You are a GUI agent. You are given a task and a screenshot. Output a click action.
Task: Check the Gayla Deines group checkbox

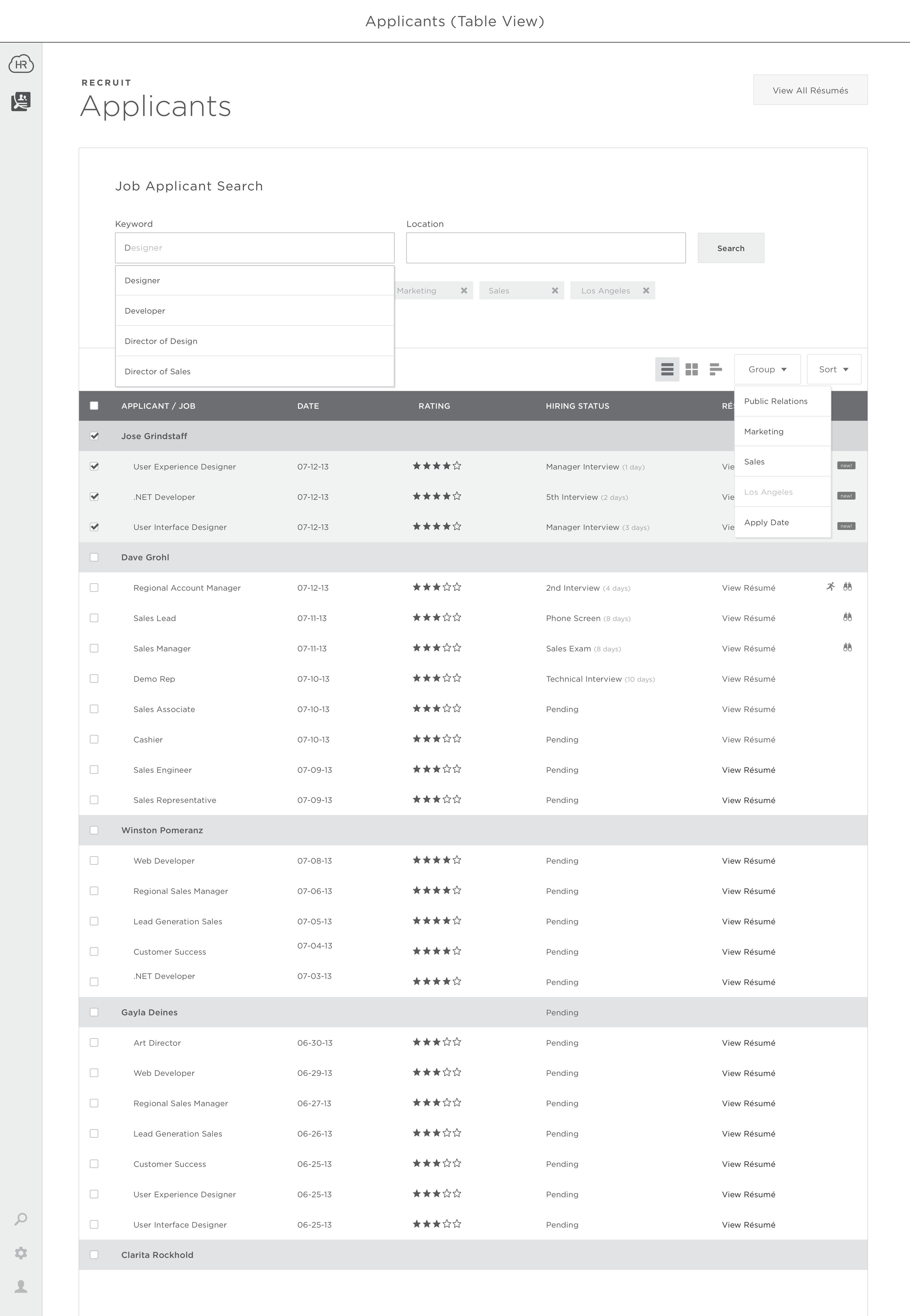pos(94,1012)
